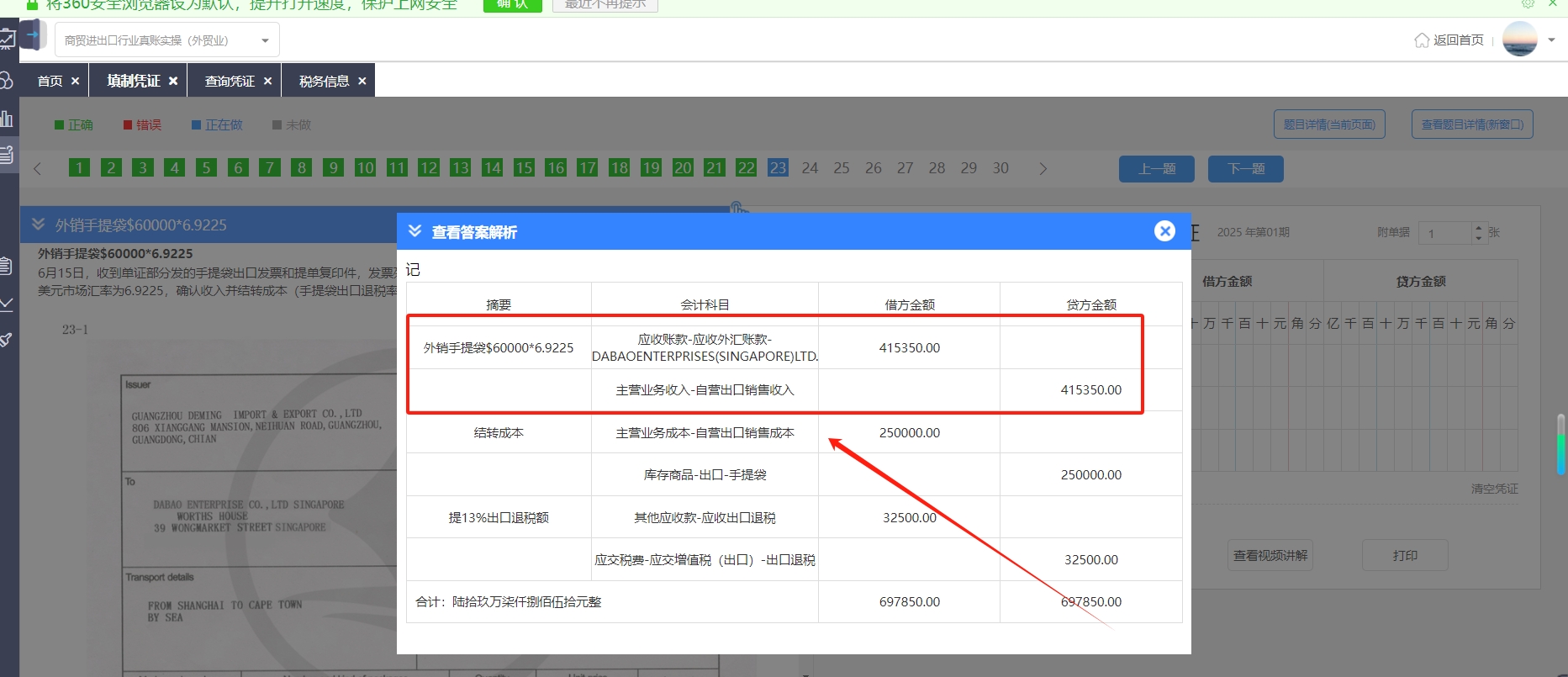Select 库存商品-出口-手提袋 account cell

click(x=705, y=474)
